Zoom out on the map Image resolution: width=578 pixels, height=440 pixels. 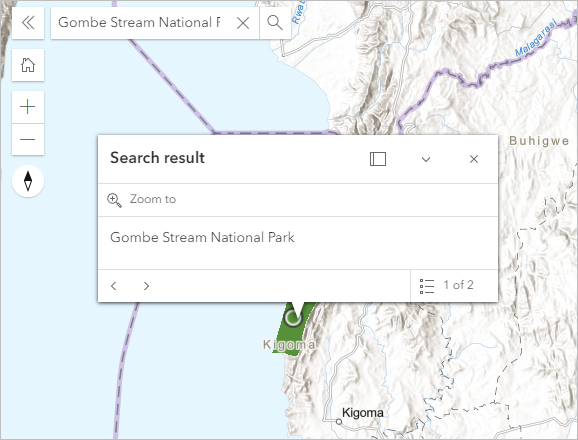[x=28, y=139]
